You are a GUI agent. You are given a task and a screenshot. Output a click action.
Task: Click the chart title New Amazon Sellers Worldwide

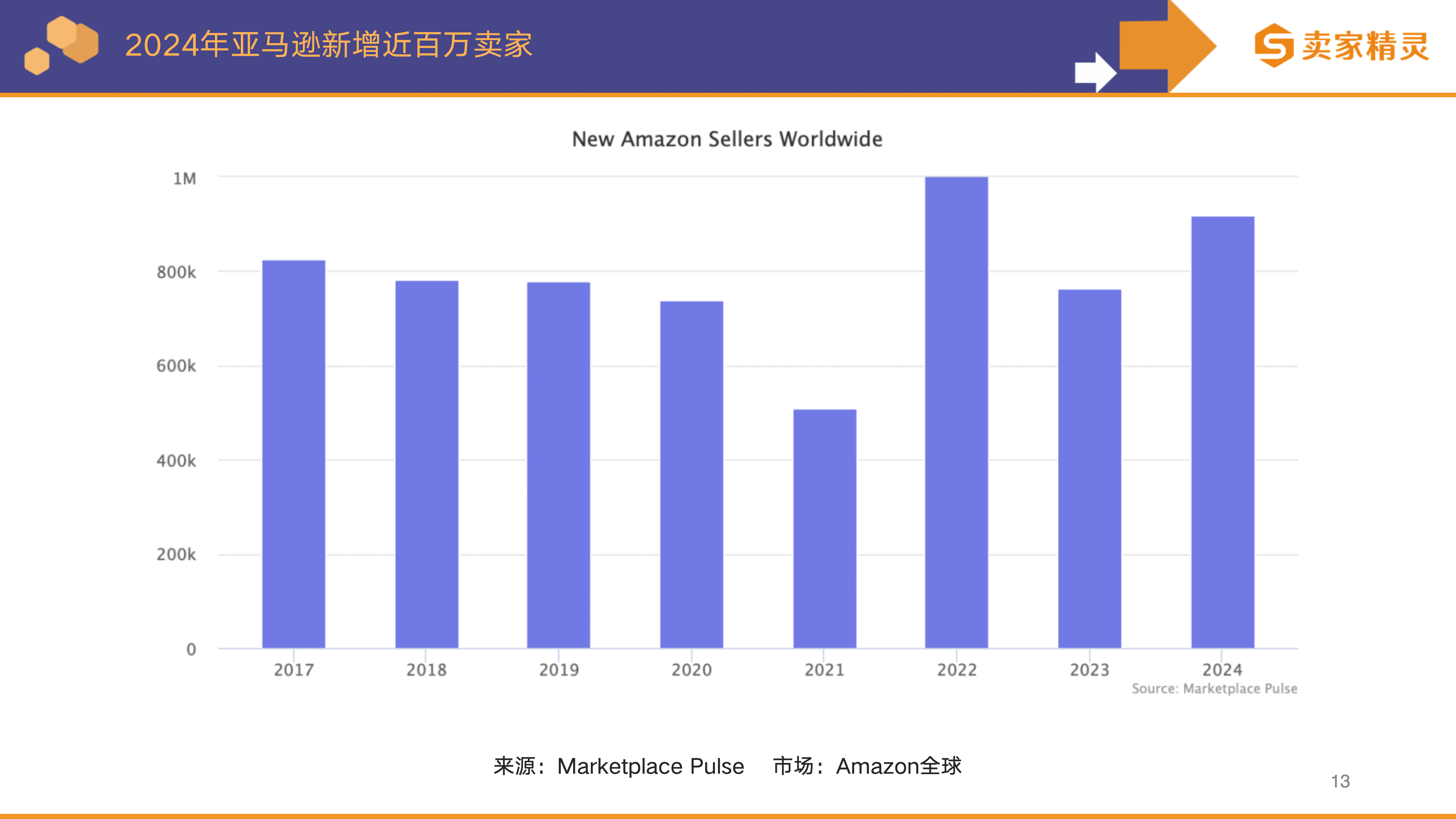[727, 139]
